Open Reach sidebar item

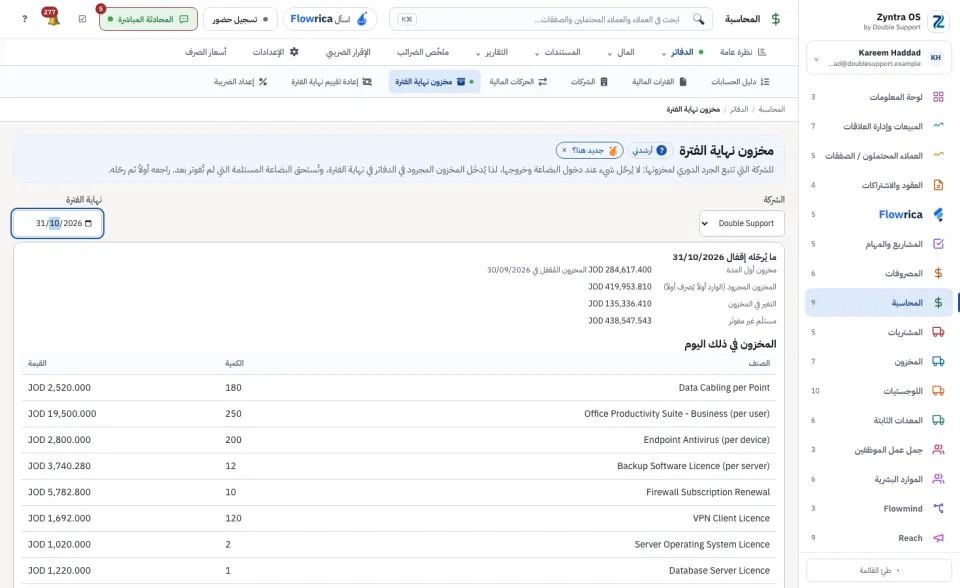pyautogui.click(x=879, y=538)
